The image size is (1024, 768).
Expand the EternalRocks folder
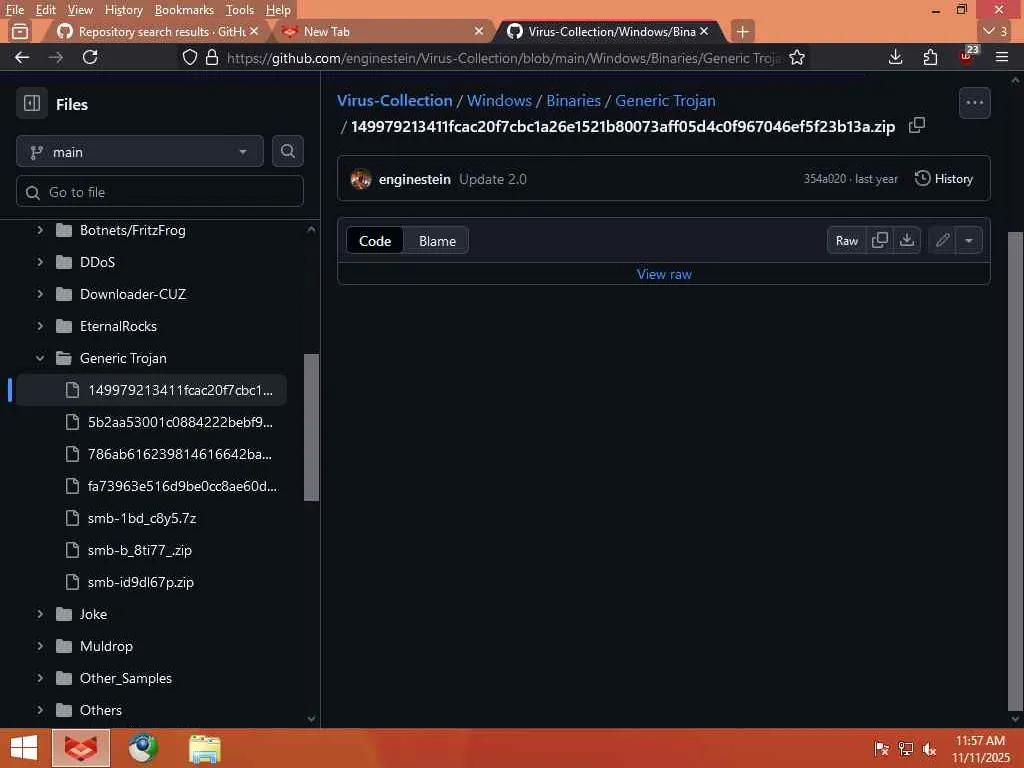[40, 326]
